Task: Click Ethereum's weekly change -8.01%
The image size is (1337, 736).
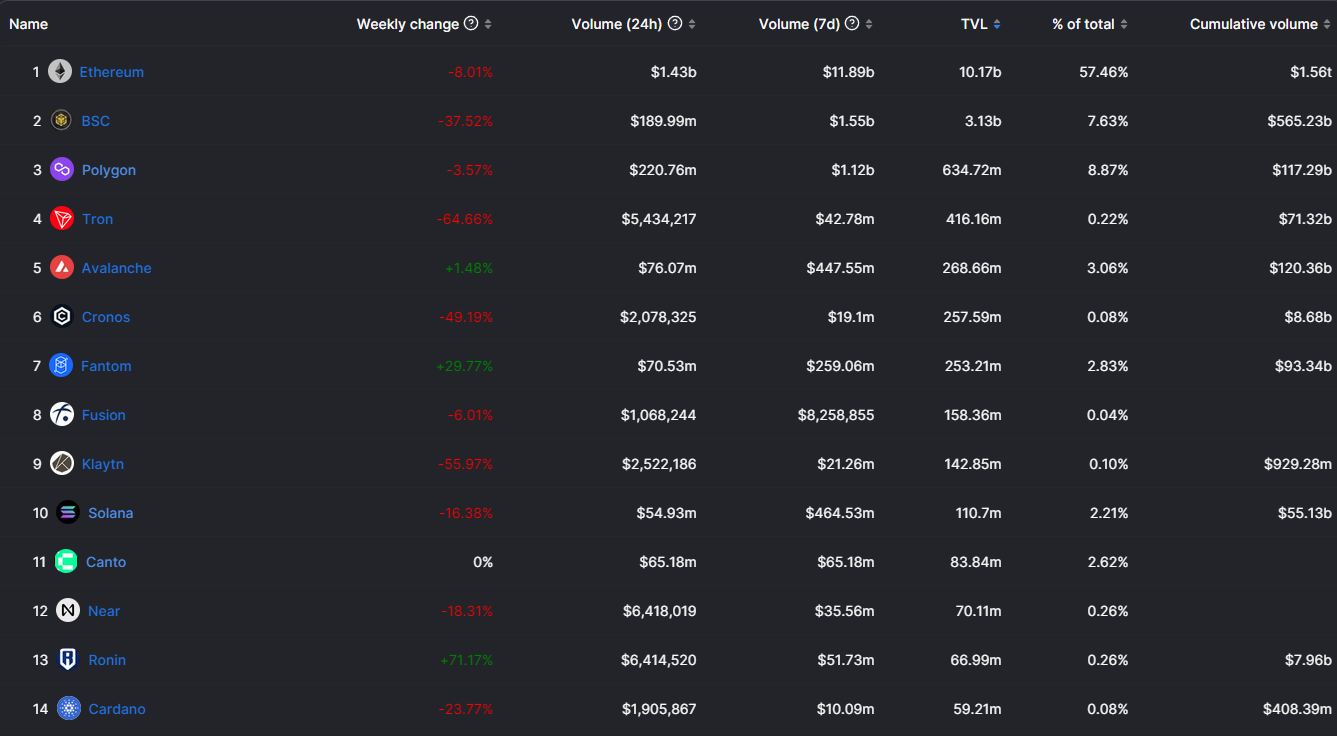Action: pos(470,72)
